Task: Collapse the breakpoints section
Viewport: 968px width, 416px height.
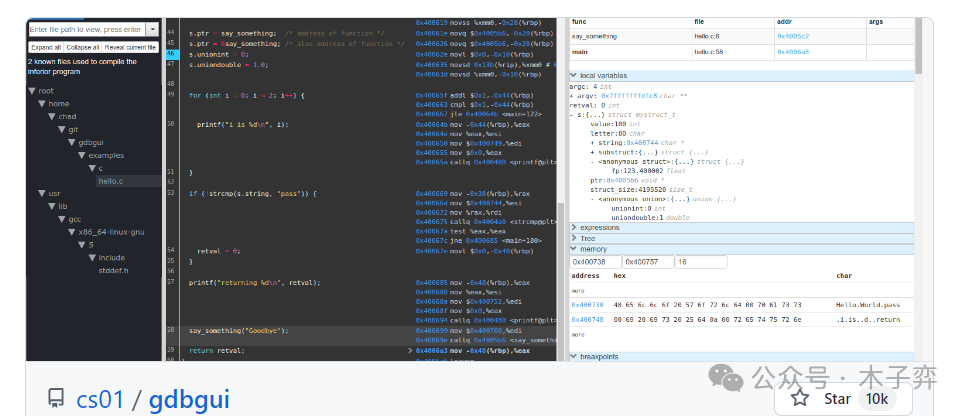Action: (741, 357)
